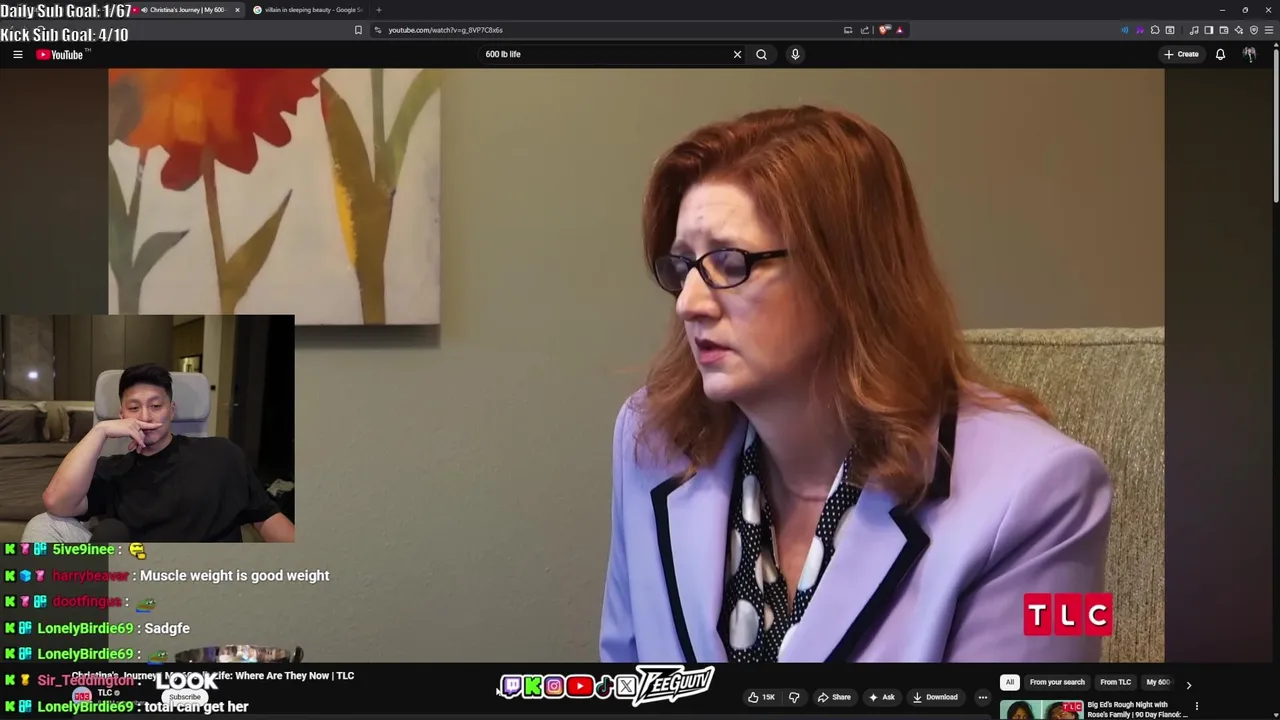The image size is (1280, 720).
Task: Open the YouTube account avatar menu
Action: 1249,54
